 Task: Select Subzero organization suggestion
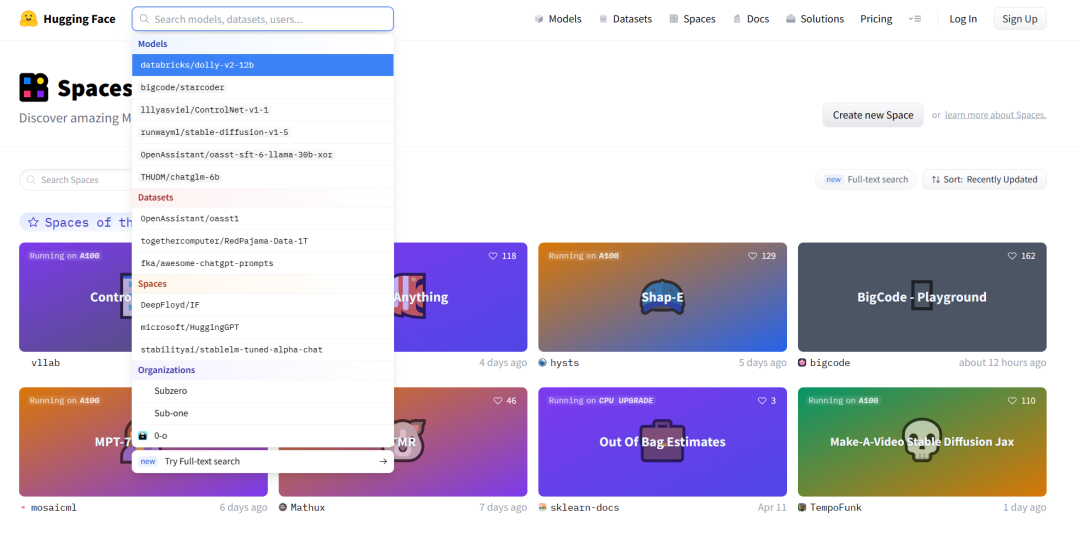coord(262,391)
